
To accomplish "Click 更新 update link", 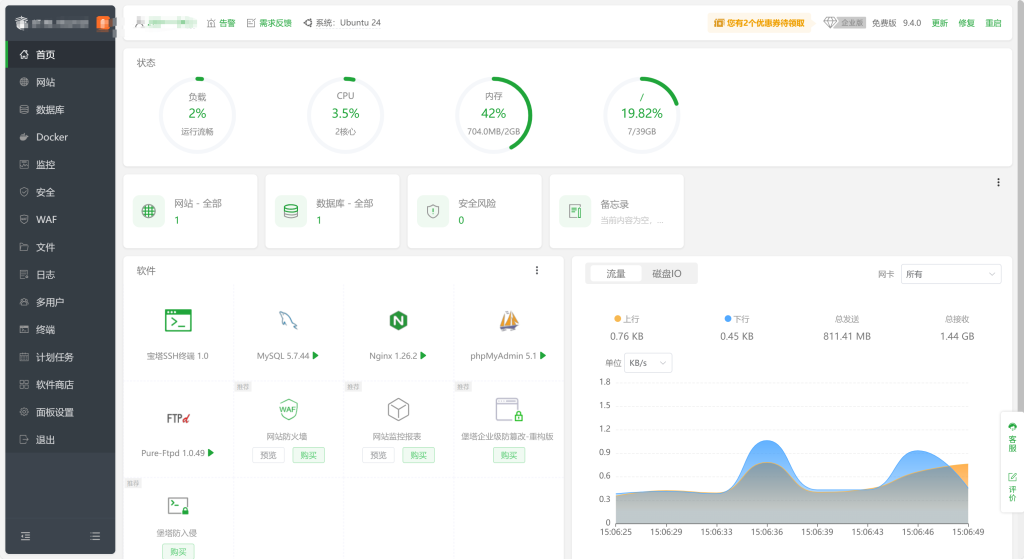I will [x=940, y=23].
